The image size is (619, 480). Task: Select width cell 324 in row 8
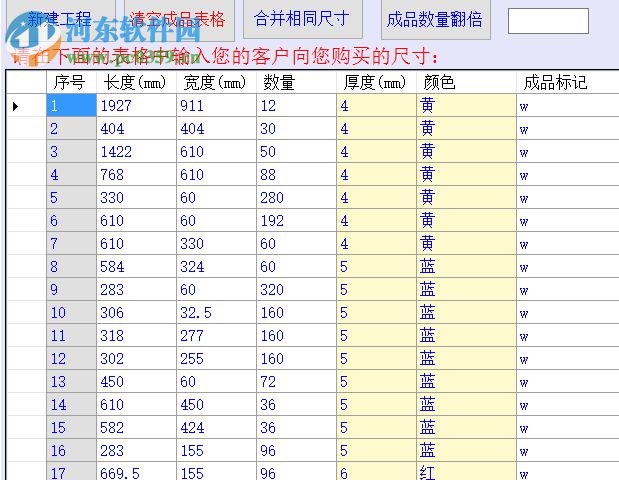coord(216,266)
